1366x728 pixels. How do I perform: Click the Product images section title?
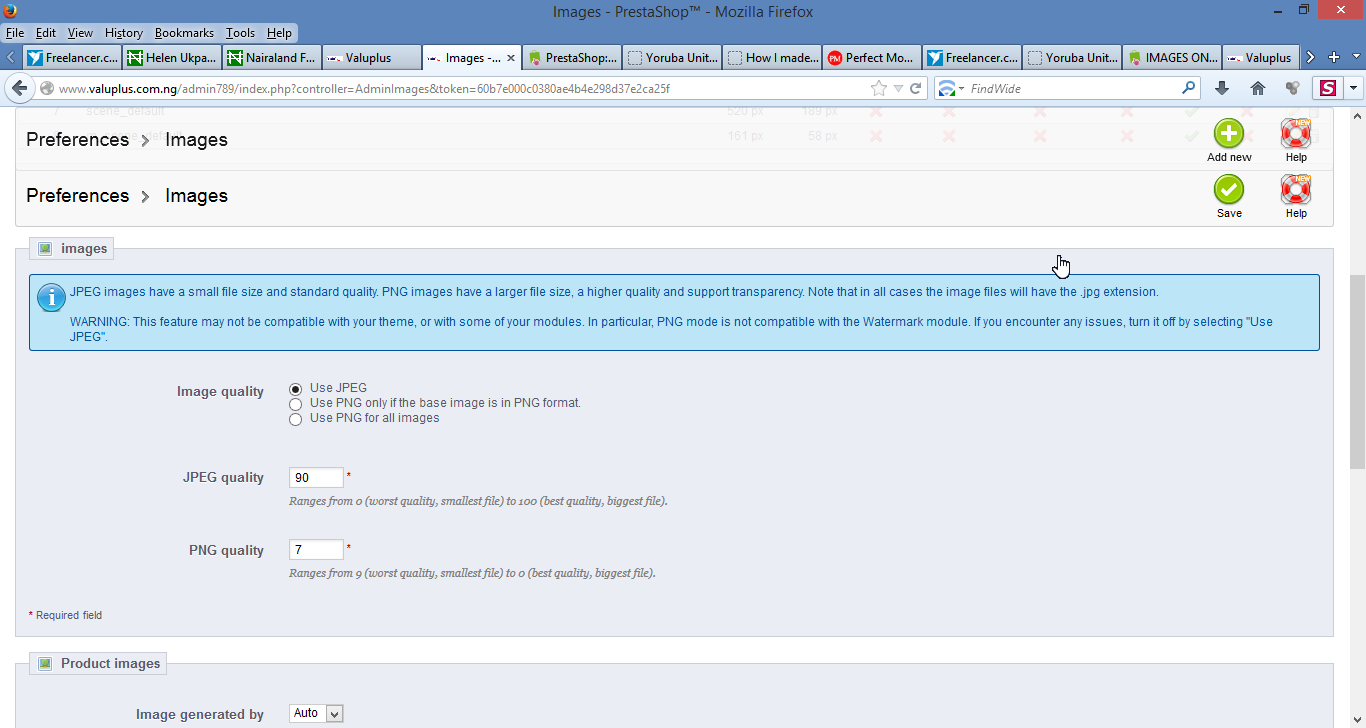click(x=110, y=663)
